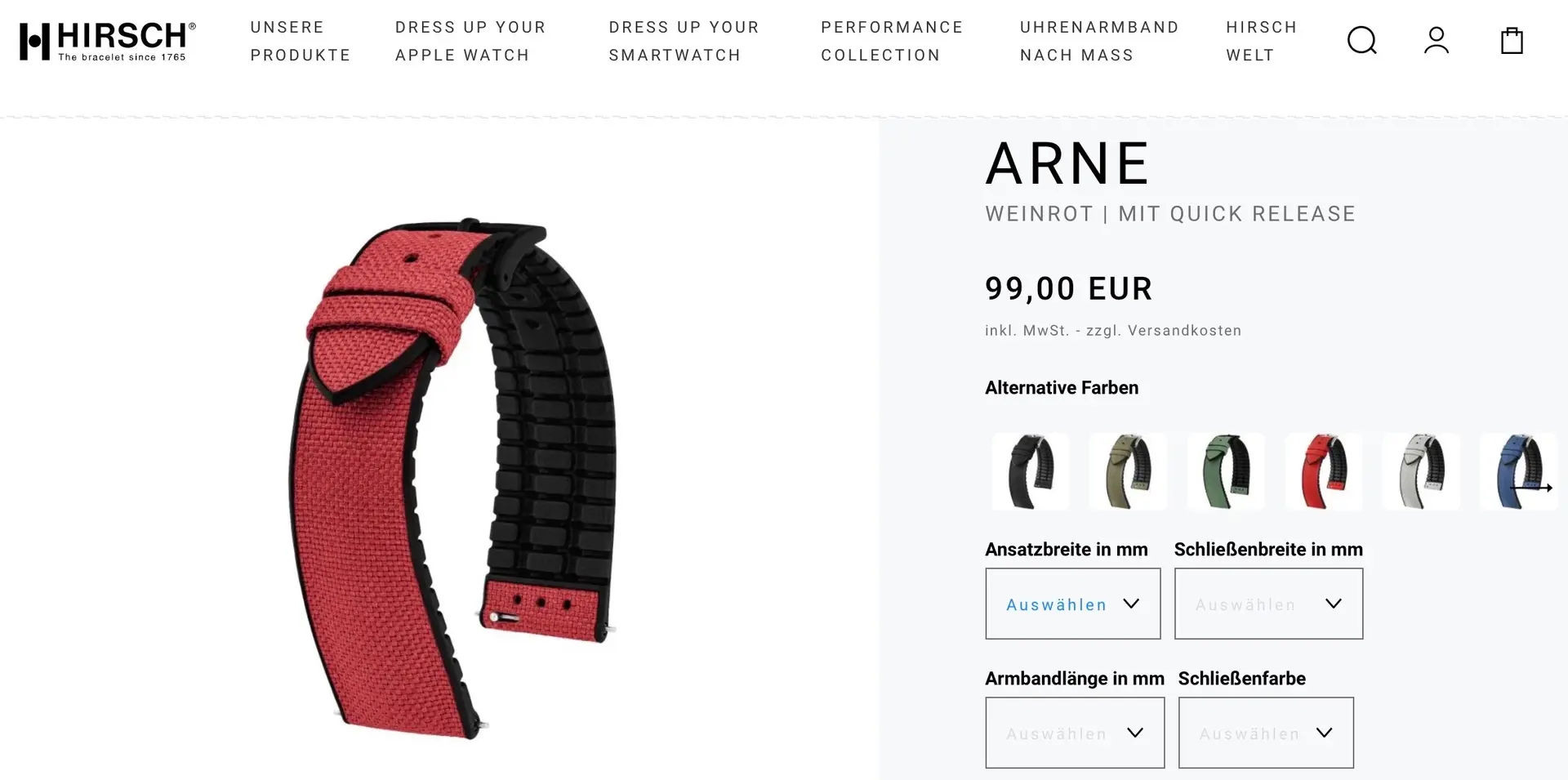Select the grey strap color thumbnail
Screen dimensions: 1568x780
1421,471
